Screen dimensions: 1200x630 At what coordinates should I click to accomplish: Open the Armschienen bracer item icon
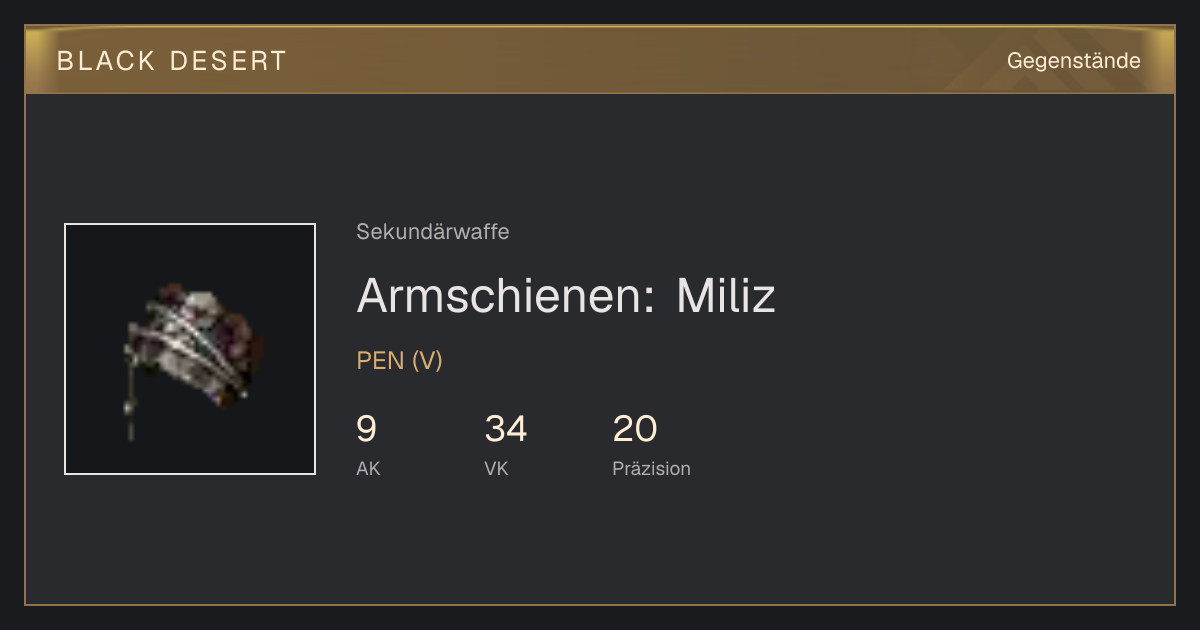[x=190, y=349]
